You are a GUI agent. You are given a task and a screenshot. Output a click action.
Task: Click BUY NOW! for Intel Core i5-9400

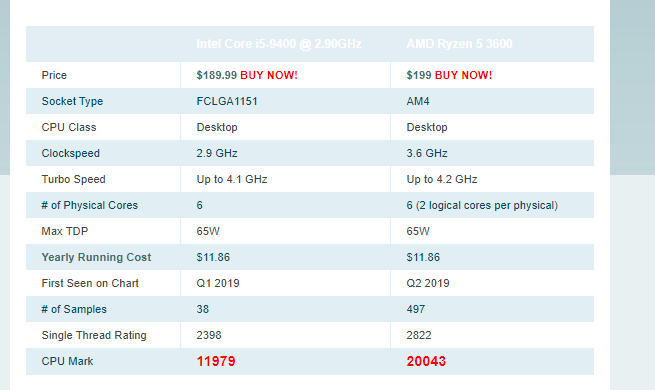pyautogui.click(x=269, y=75)
